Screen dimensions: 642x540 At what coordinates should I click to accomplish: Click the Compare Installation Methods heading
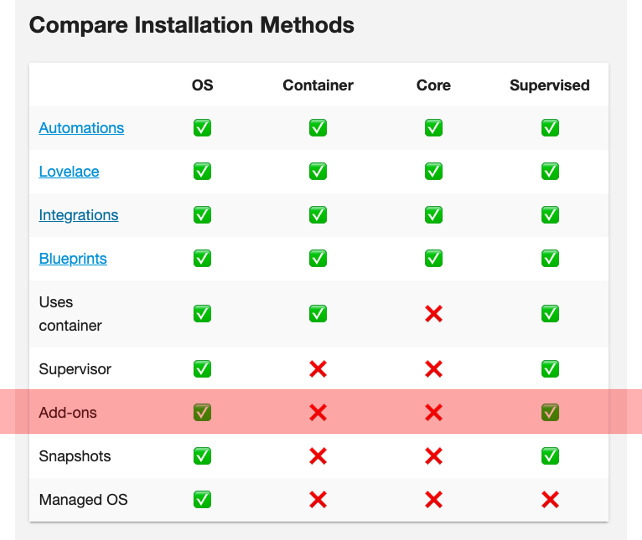pyautogui.click(x=192, y=25)
